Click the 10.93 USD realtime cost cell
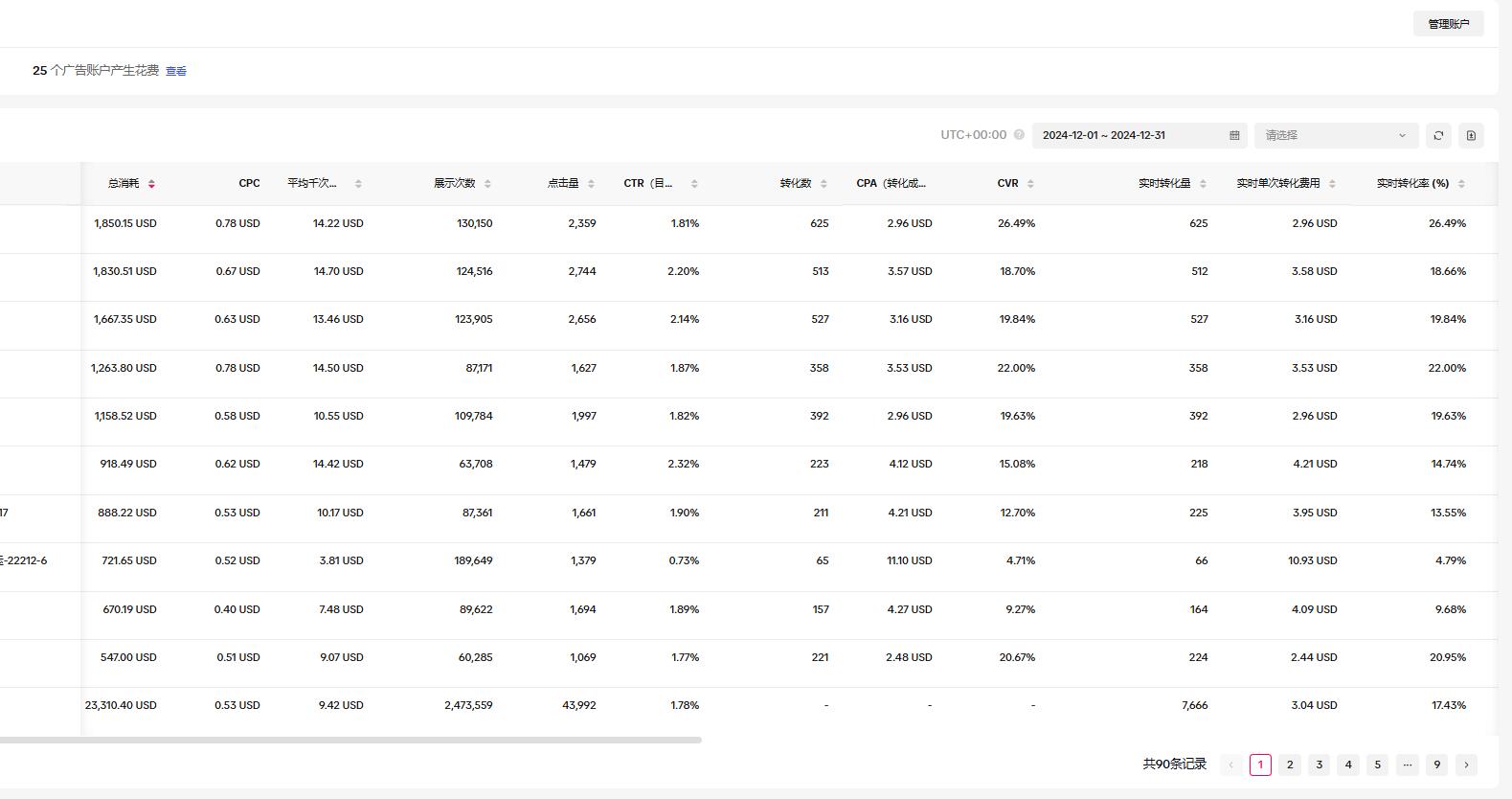Screen dimensions: 1512x799 point(1313,560)
